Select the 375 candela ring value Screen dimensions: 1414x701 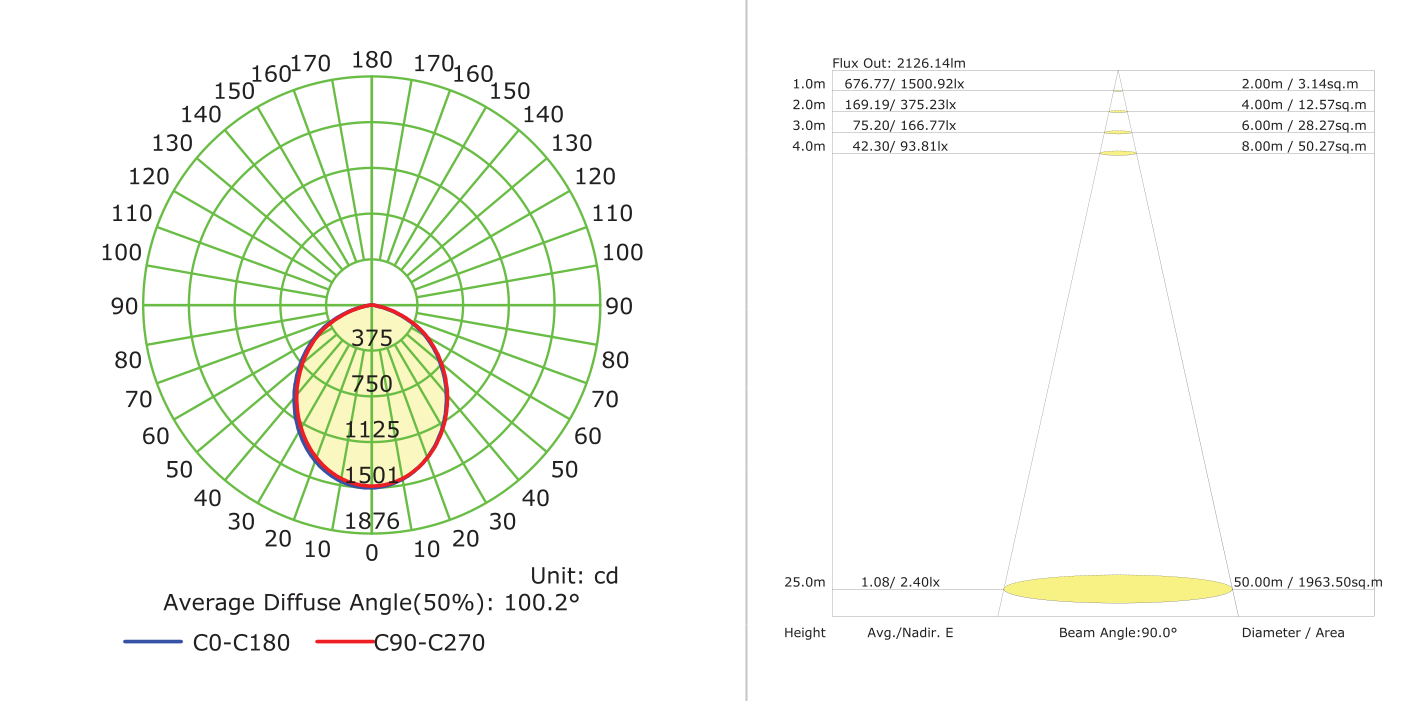point(372,338)
